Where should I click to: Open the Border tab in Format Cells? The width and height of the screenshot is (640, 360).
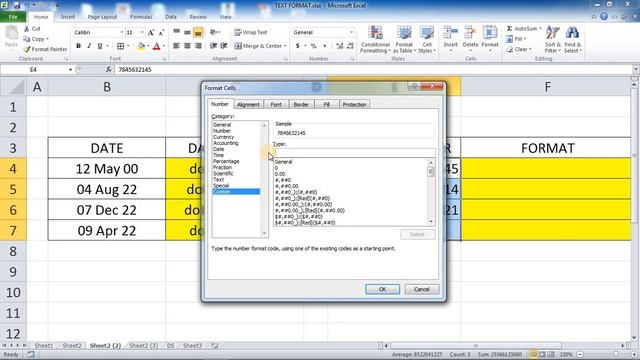coord(301,104)
